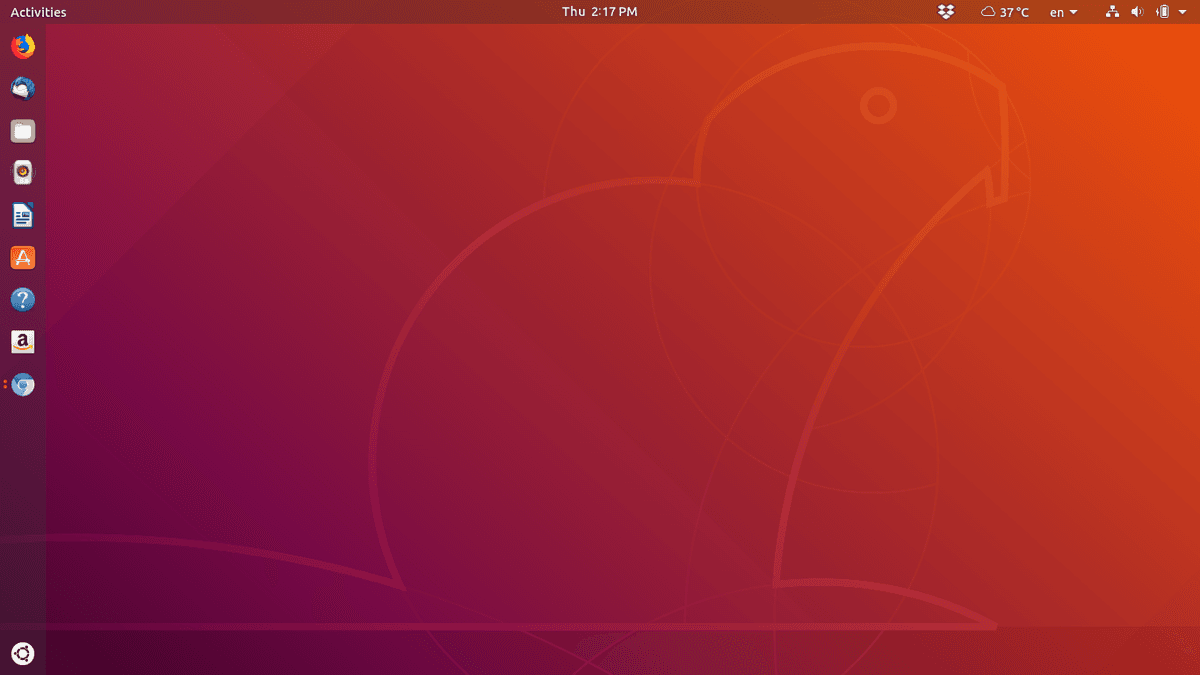The image size is (1200, 675).
Task: Open the Dropbox tray indicator
Action: pos(946,12)
